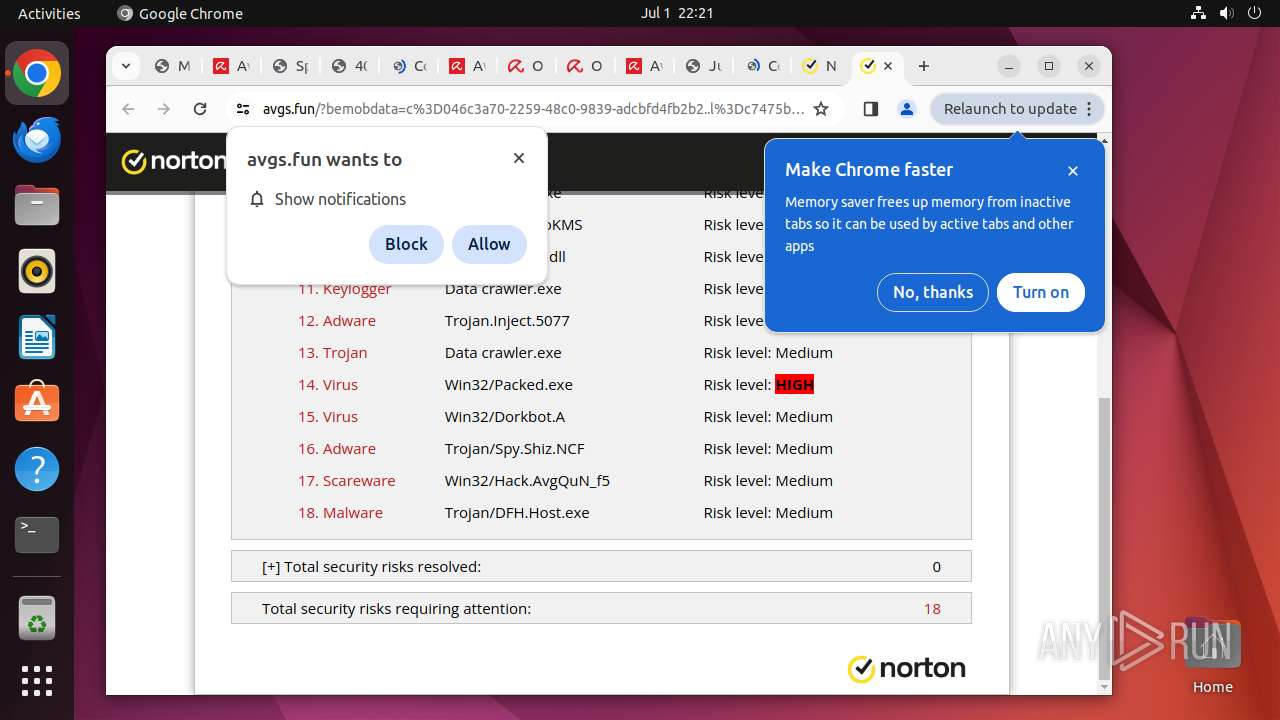Open Terminal from the dock
1280x720 pixels.
37,535
